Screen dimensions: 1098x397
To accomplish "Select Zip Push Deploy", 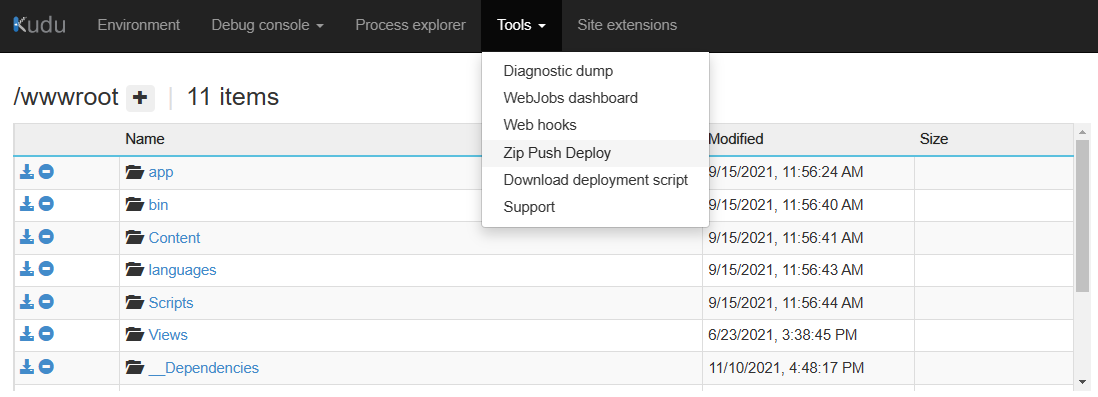I will [595, 153].
